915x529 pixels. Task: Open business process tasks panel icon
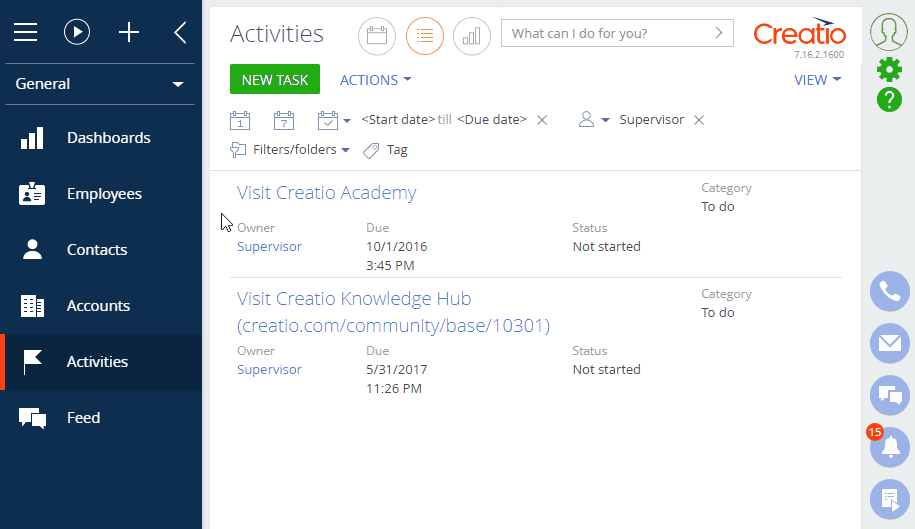890,499
